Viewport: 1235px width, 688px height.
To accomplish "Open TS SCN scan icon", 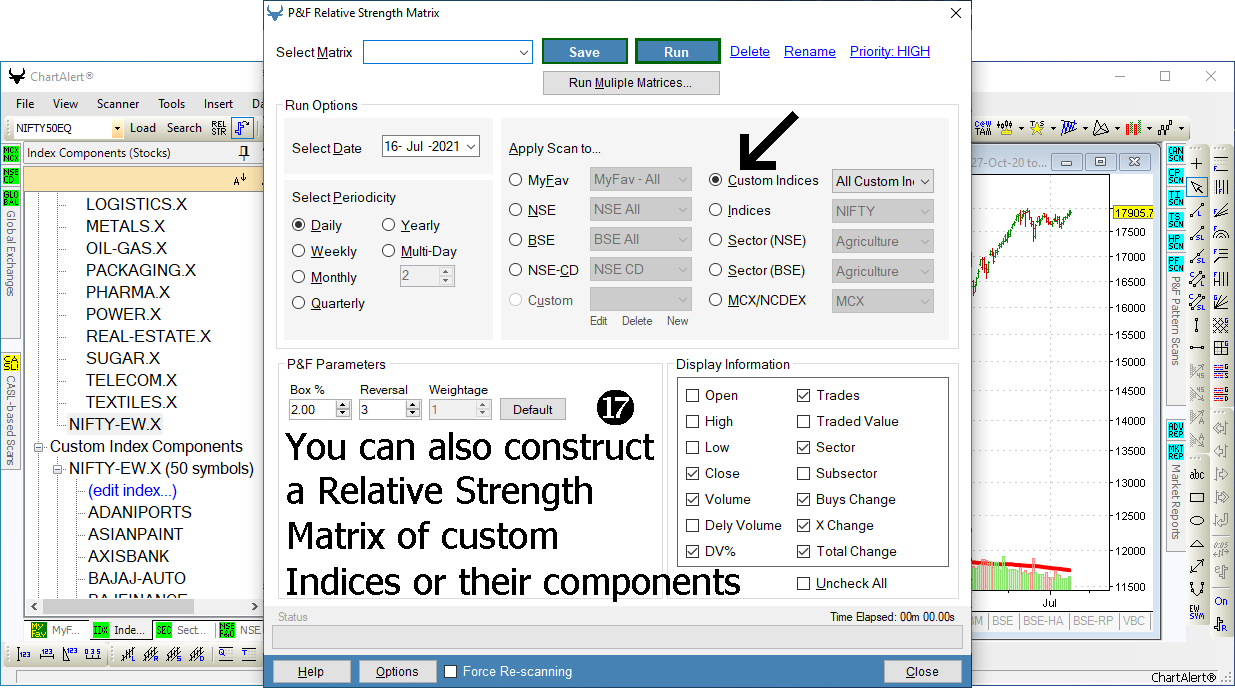I will click(1175, 220).
